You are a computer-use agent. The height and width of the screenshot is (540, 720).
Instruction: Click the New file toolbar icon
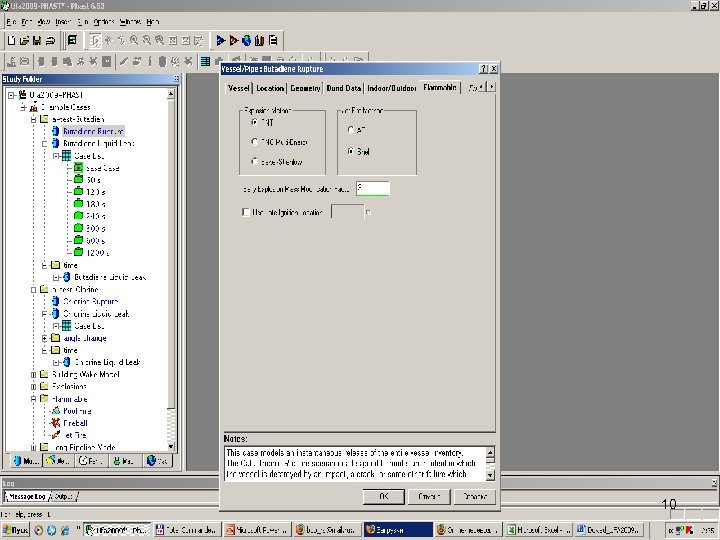point(11,41)
